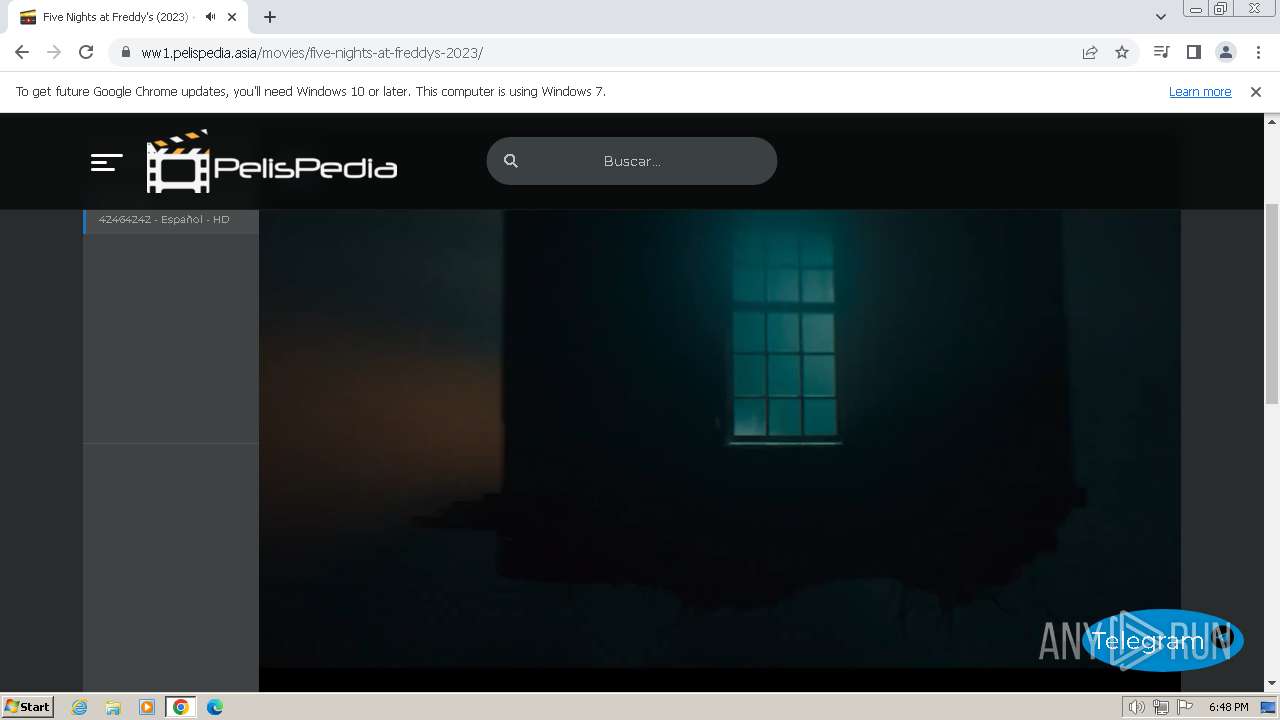
Task: Go forward in browser history
Action: [54, 53]
